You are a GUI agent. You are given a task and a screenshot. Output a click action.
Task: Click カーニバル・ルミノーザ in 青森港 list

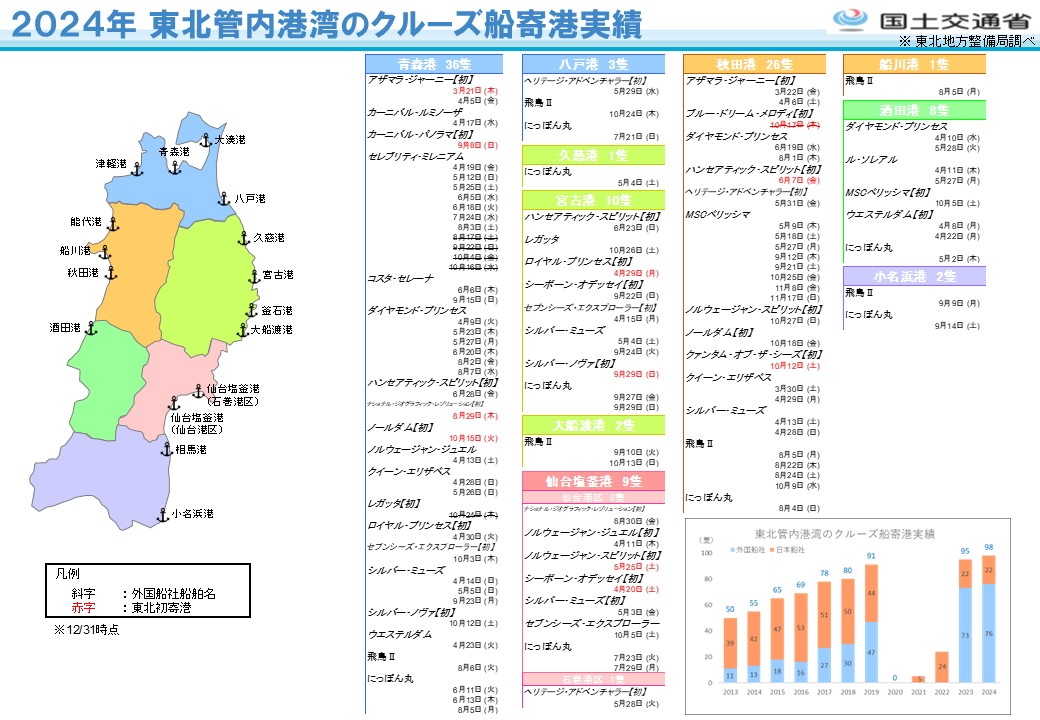click(415, 113)
